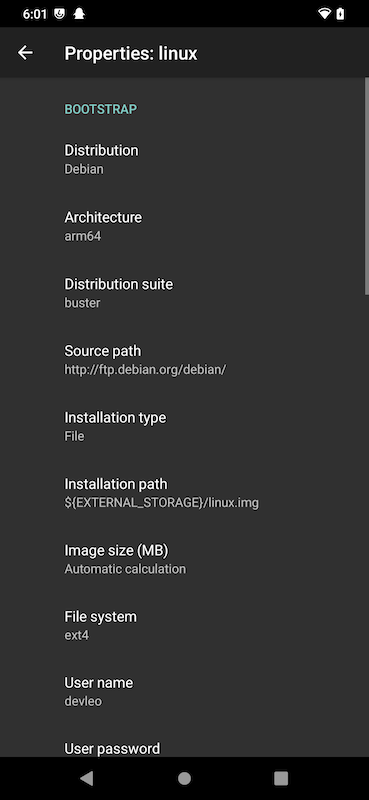Tap the recent apps square button
The width and height of the screenshot is (369, 800).
(281, 778)
